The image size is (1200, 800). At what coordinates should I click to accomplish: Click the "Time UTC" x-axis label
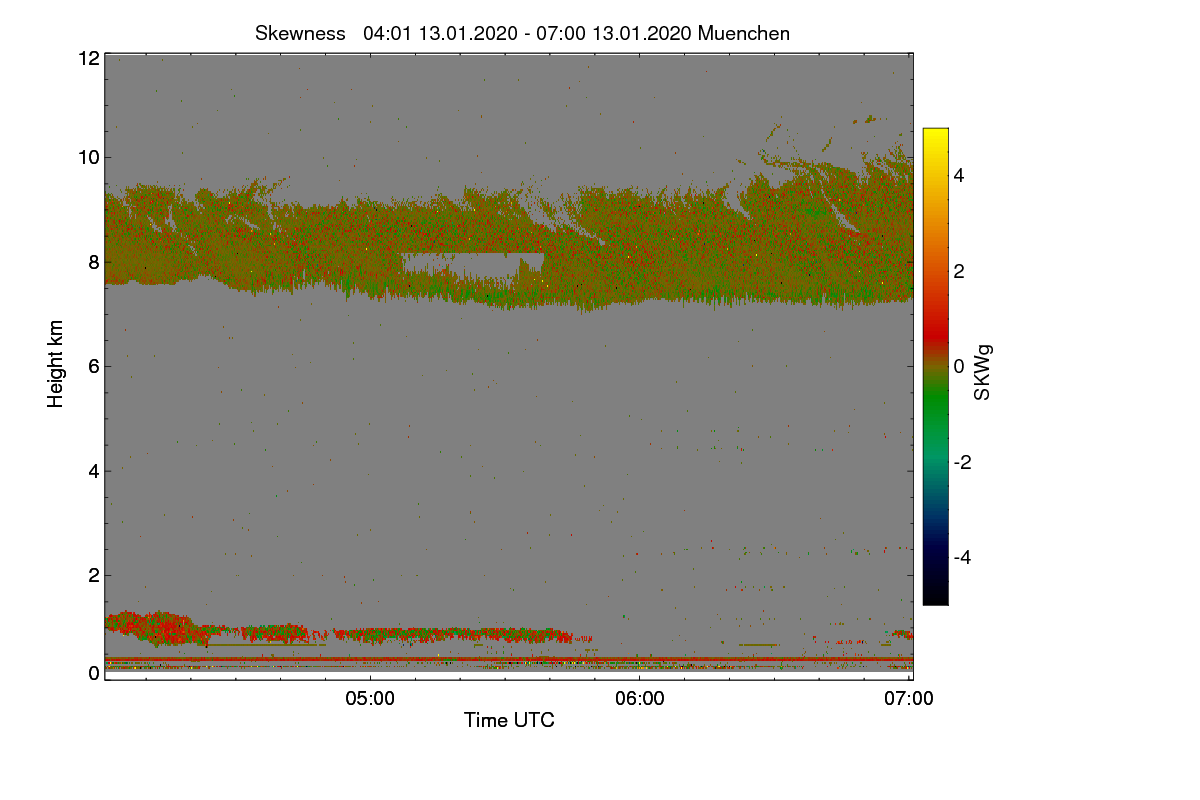pos(509,720)
